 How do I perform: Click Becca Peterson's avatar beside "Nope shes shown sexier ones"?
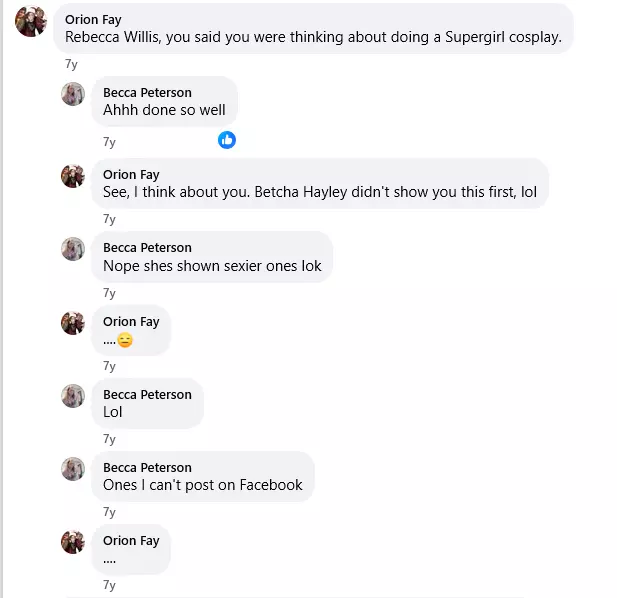73,249
